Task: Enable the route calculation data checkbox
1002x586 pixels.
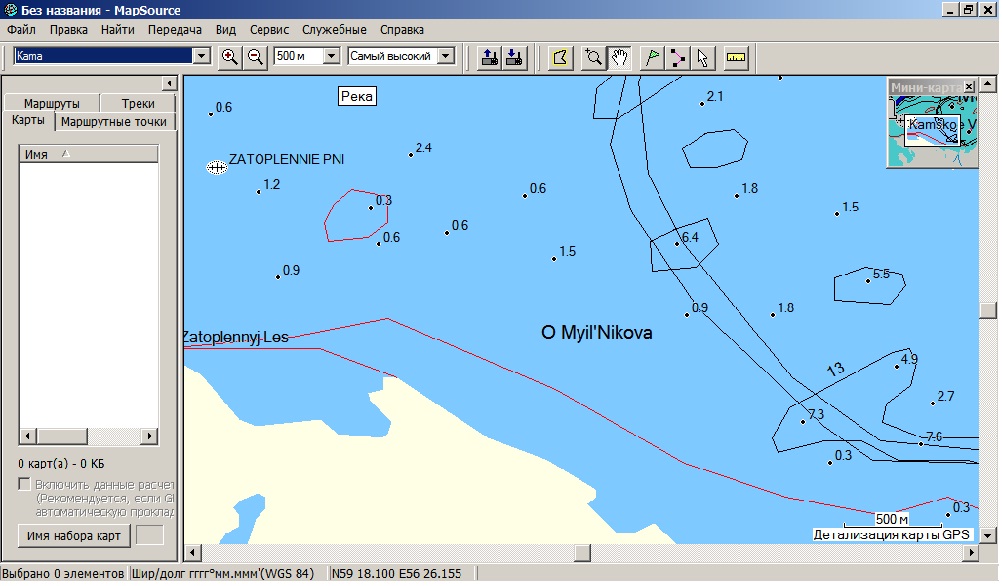Action: [x=25, y=485]
